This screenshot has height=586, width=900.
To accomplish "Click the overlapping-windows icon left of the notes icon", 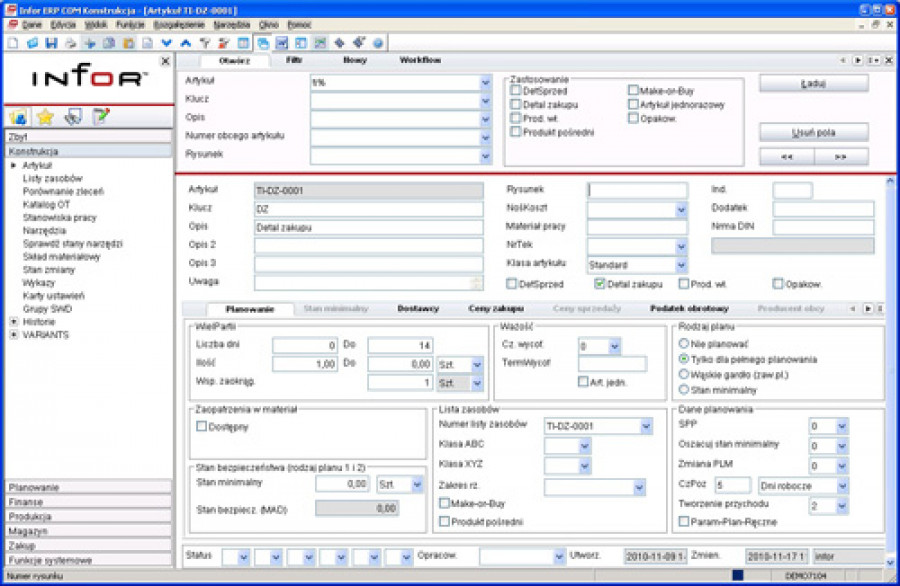I will [73, 117].
